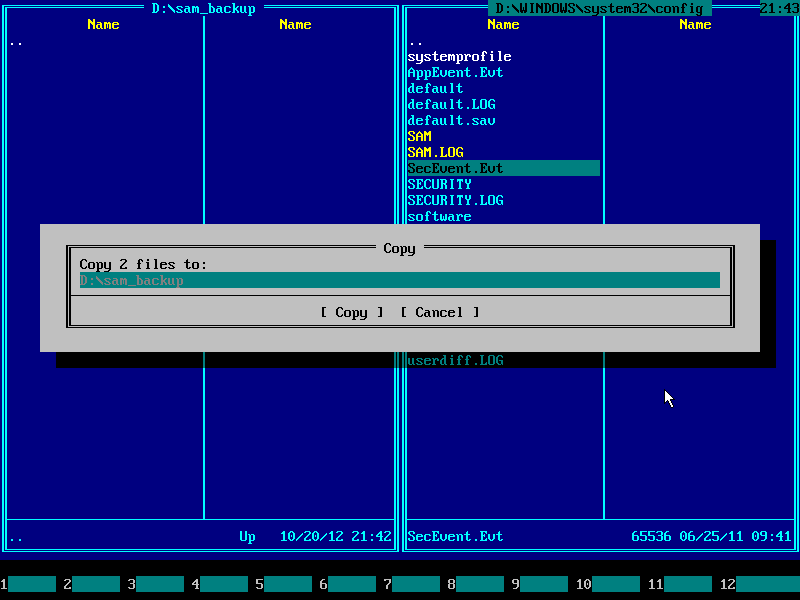Select default.LOG file

click(x=452, y=105)
